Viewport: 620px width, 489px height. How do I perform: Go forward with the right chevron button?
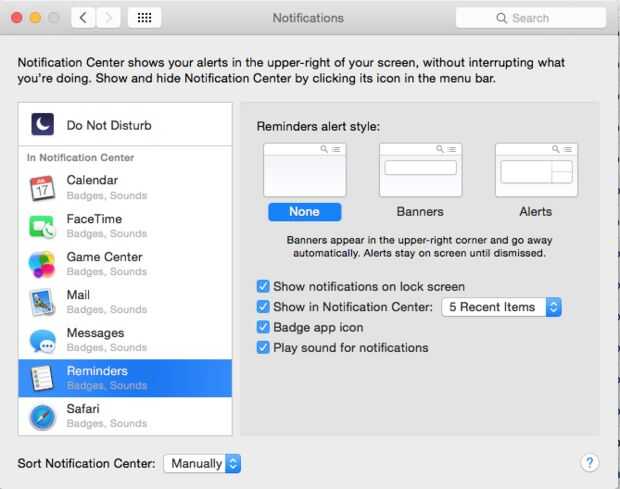[108, 18]
